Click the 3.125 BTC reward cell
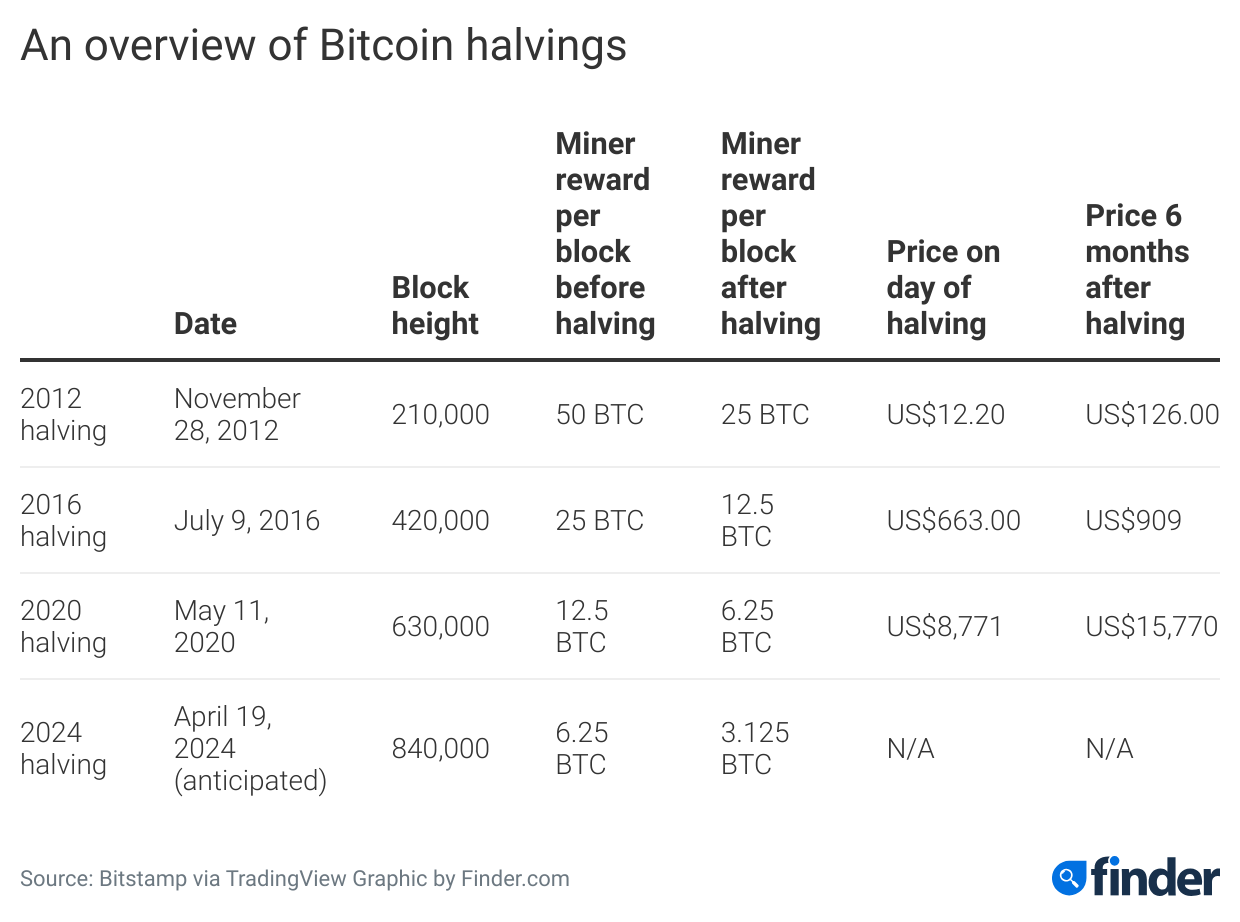The height and width of the screenshot is (922, 1240). point(755,748)
